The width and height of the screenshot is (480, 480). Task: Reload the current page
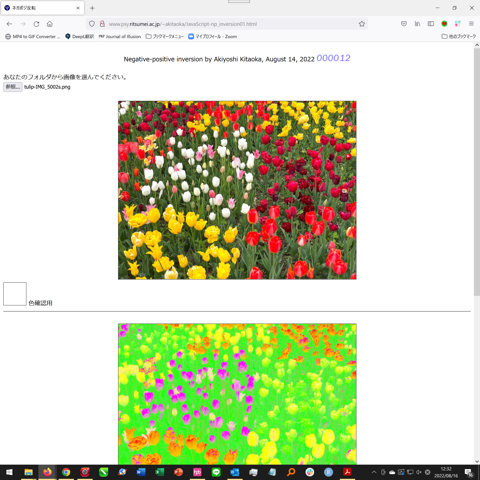(36, 24)
